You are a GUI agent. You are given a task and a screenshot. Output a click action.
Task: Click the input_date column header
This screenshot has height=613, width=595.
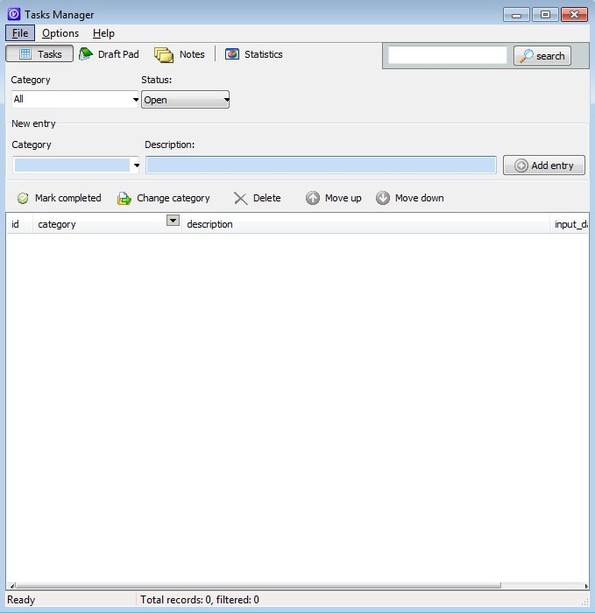(x=570, y=224)
